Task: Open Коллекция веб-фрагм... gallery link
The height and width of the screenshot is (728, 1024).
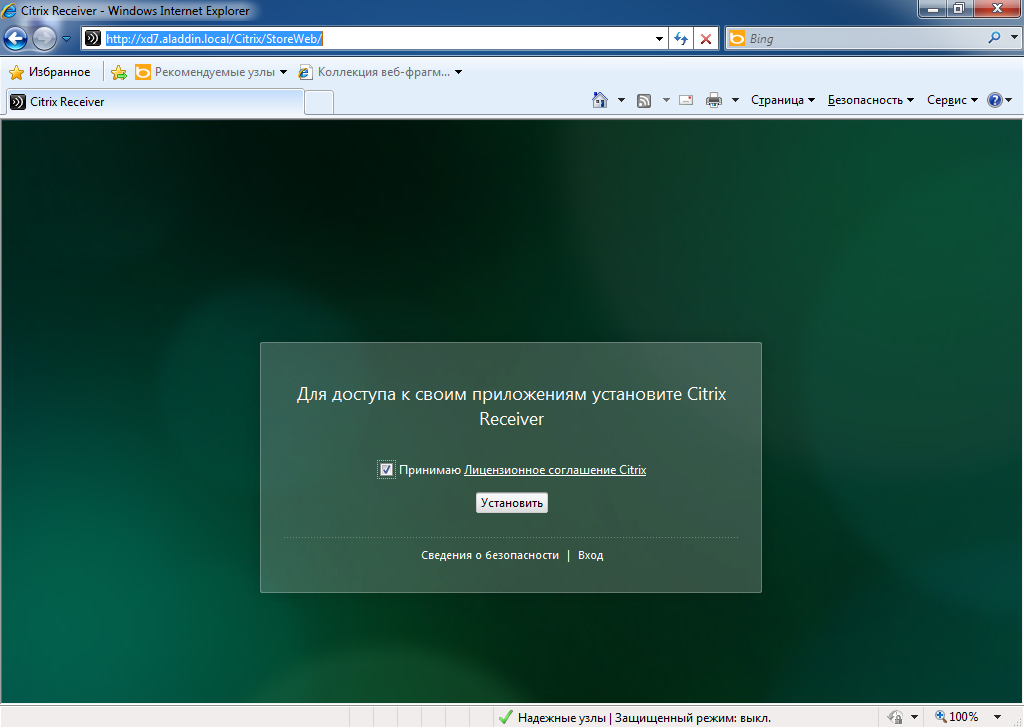Action: [380, 72]
